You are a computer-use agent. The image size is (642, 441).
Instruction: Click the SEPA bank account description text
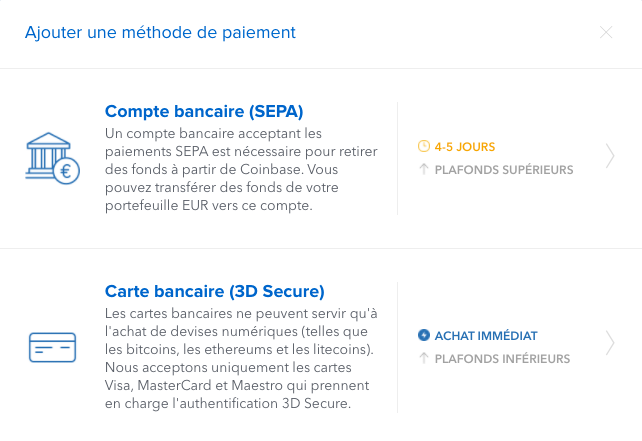pyautogui.click(x=241, y=170)
